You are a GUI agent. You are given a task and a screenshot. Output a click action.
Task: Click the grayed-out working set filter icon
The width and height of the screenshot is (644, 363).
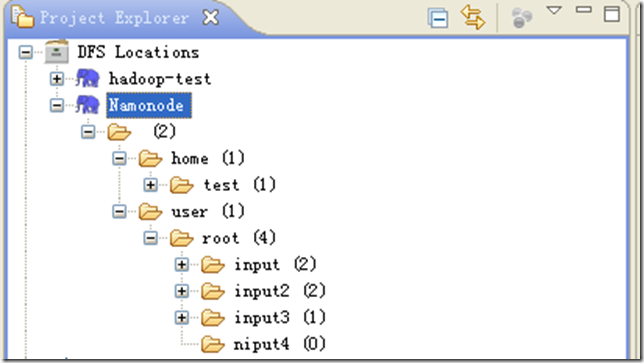[x=522, y=18]
